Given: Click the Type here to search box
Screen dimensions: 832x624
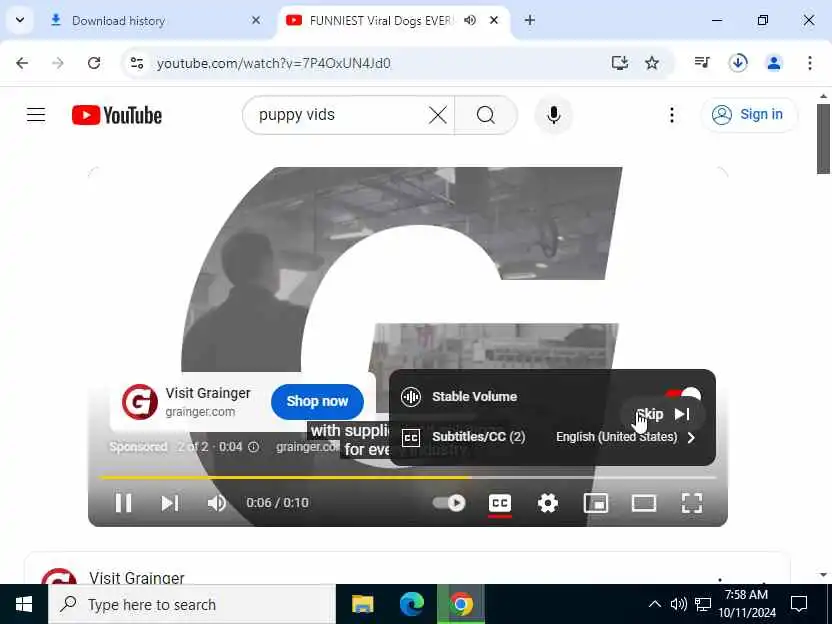Looking at the screenshot, I should [192, 604].
